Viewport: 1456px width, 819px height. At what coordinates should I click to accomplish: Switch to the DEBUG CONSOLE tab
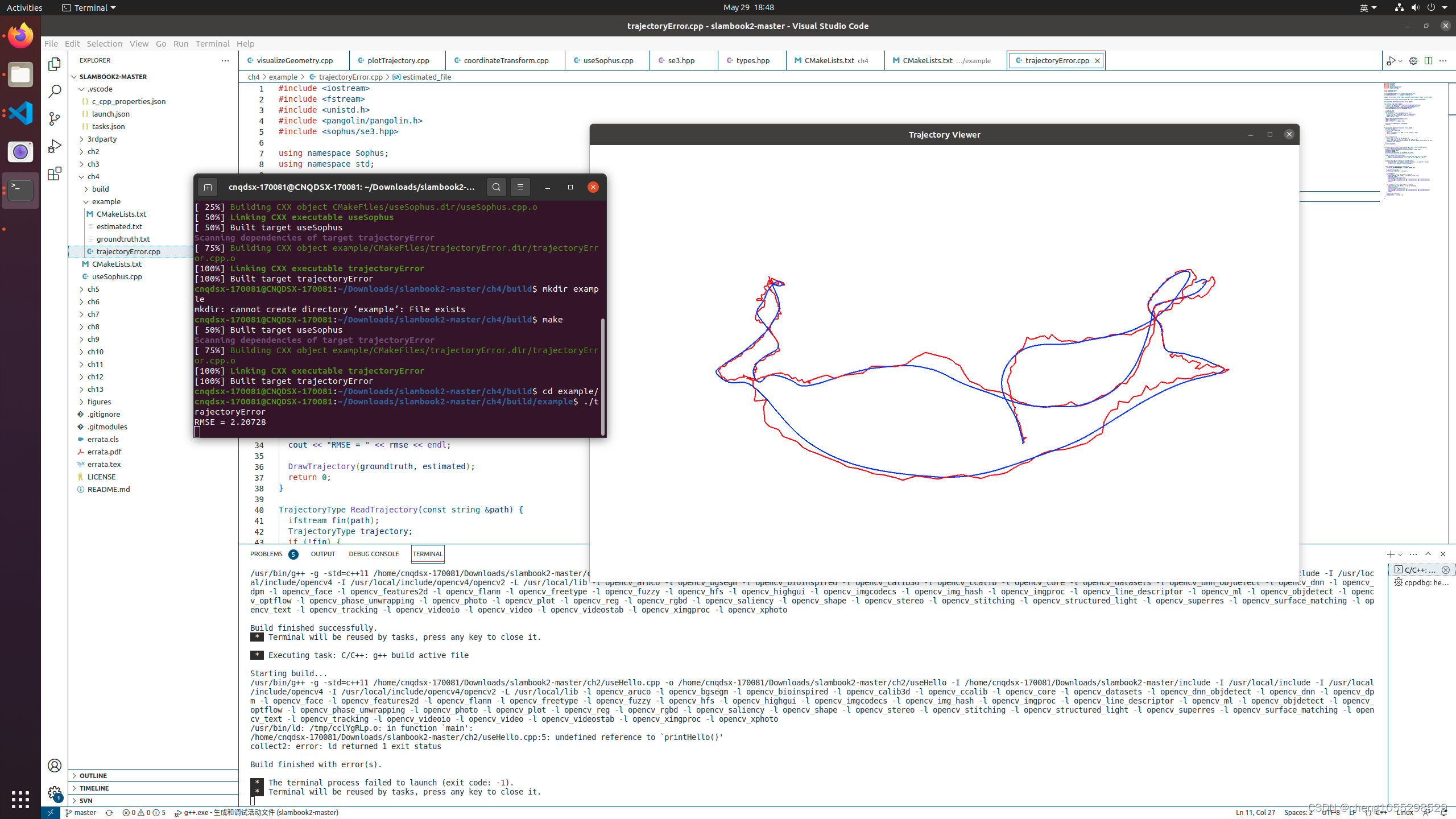pos(374,553)
